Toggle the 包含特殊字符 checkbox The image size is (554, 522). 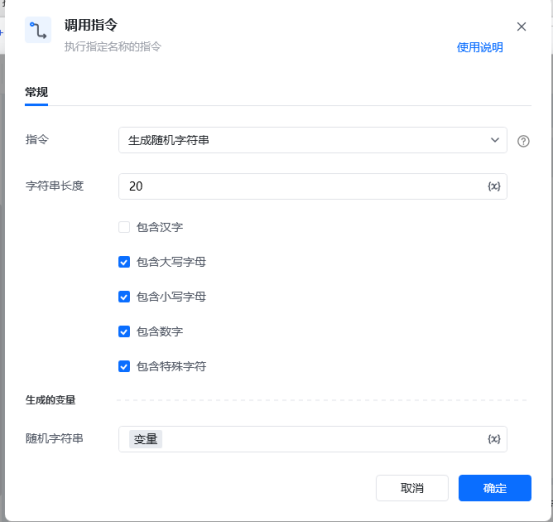click(124, 366)
